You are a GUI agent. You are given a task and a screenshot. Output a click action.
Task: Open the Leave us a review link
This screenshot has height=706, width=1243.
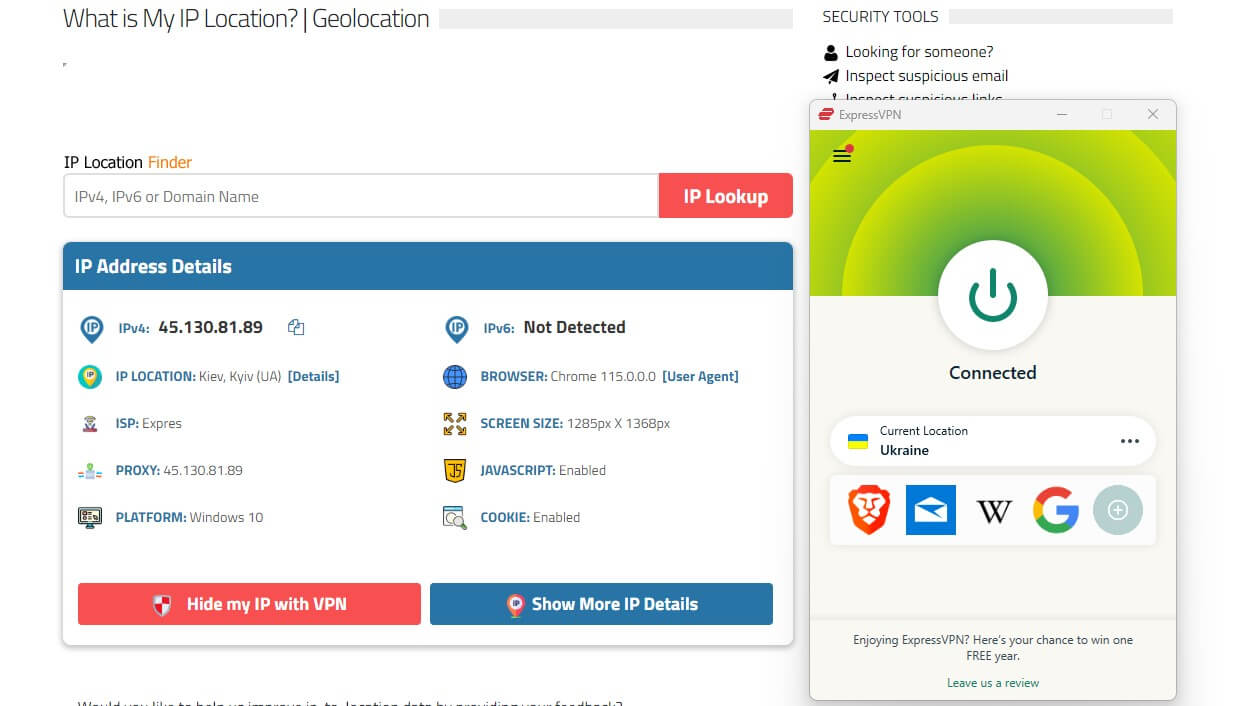(x=993, y=683)
